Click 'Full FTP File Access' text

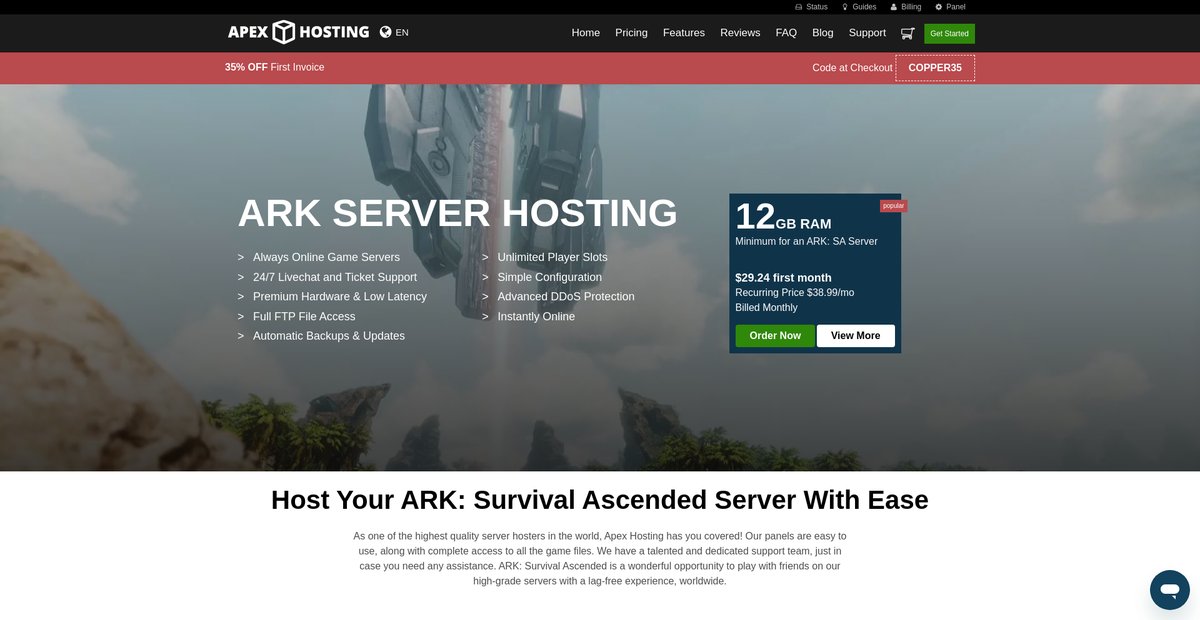click(304, 317)
